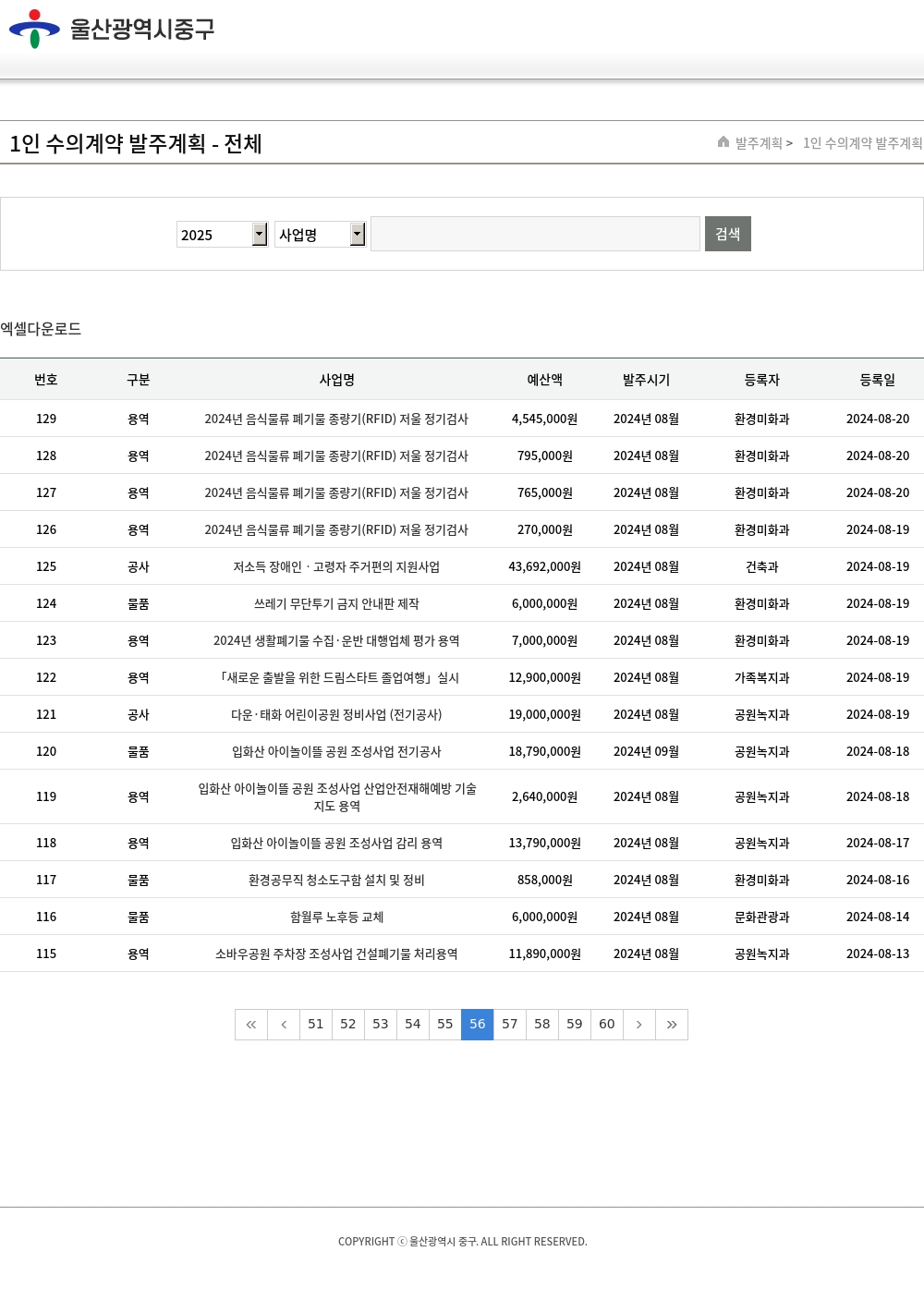Screen dimensions: 924x1300
Task: Click 건축과 registrant cell
Action: point(762,567)
